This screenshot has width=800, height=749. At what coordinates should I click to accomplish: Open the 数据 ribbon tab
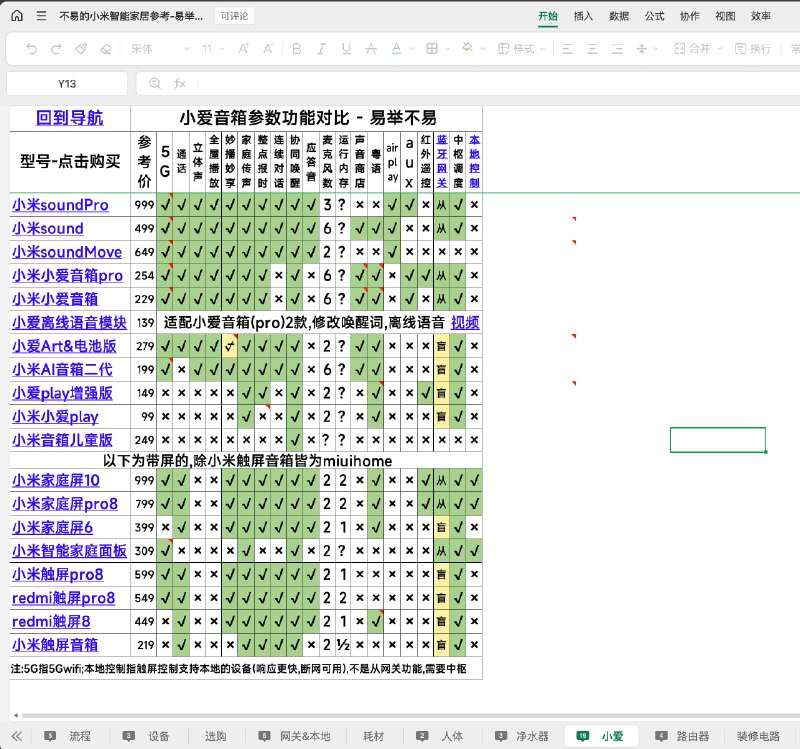pos(619,16)
